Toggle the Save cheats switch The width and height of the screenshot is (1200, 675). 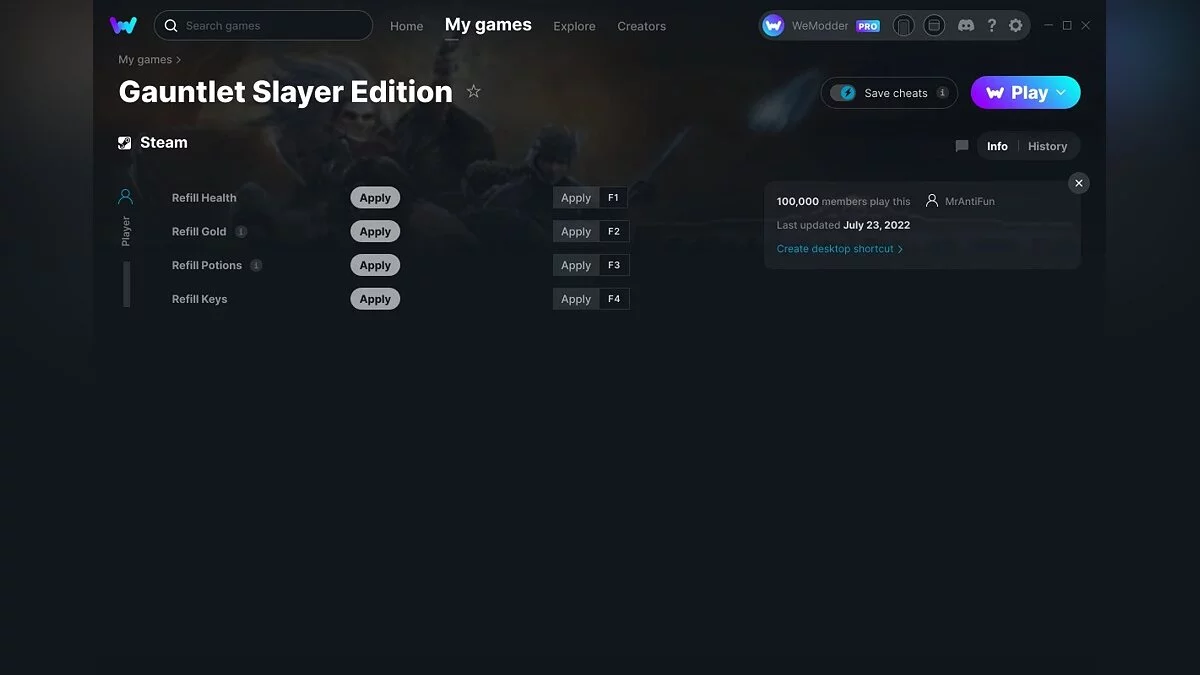tap(843, 93)
